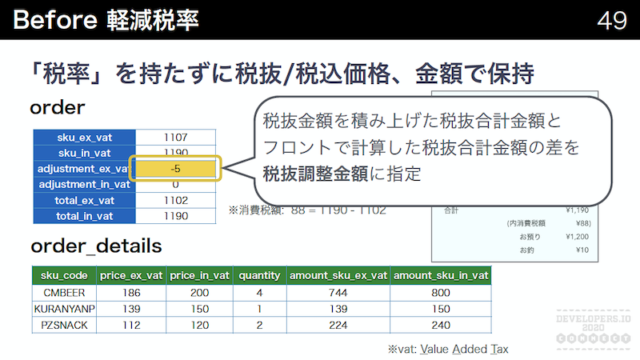Screen dimensions: 640x360
Task: Click receipt total '¥1,190' amount
Action: pos(577,211)
